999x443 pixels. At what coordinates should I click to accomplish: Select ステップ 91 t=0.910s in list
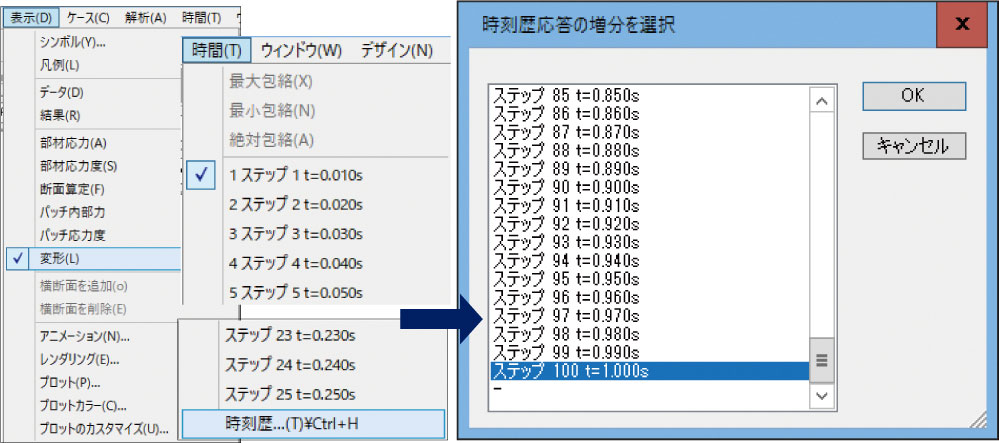point(650,205)
